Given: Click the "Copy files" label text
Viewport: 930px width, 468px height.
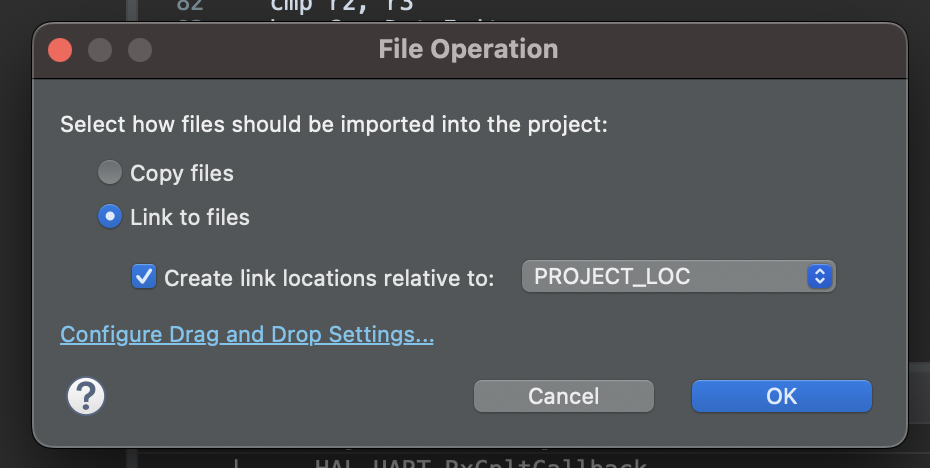Looking at the screenshot, I should (x=182, y=173).
